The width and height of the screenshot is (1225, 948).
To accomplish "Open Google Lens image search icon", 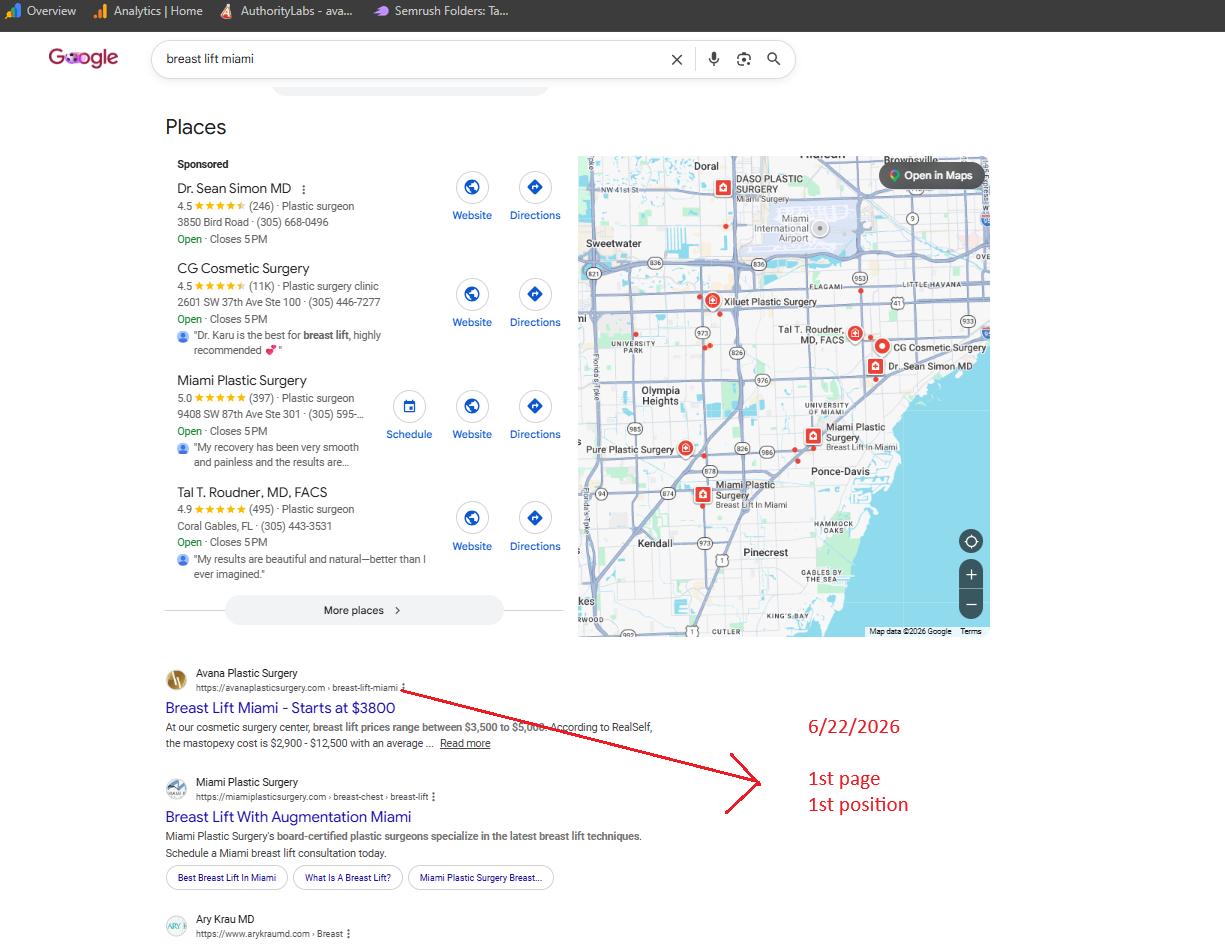I will (744, 59).
